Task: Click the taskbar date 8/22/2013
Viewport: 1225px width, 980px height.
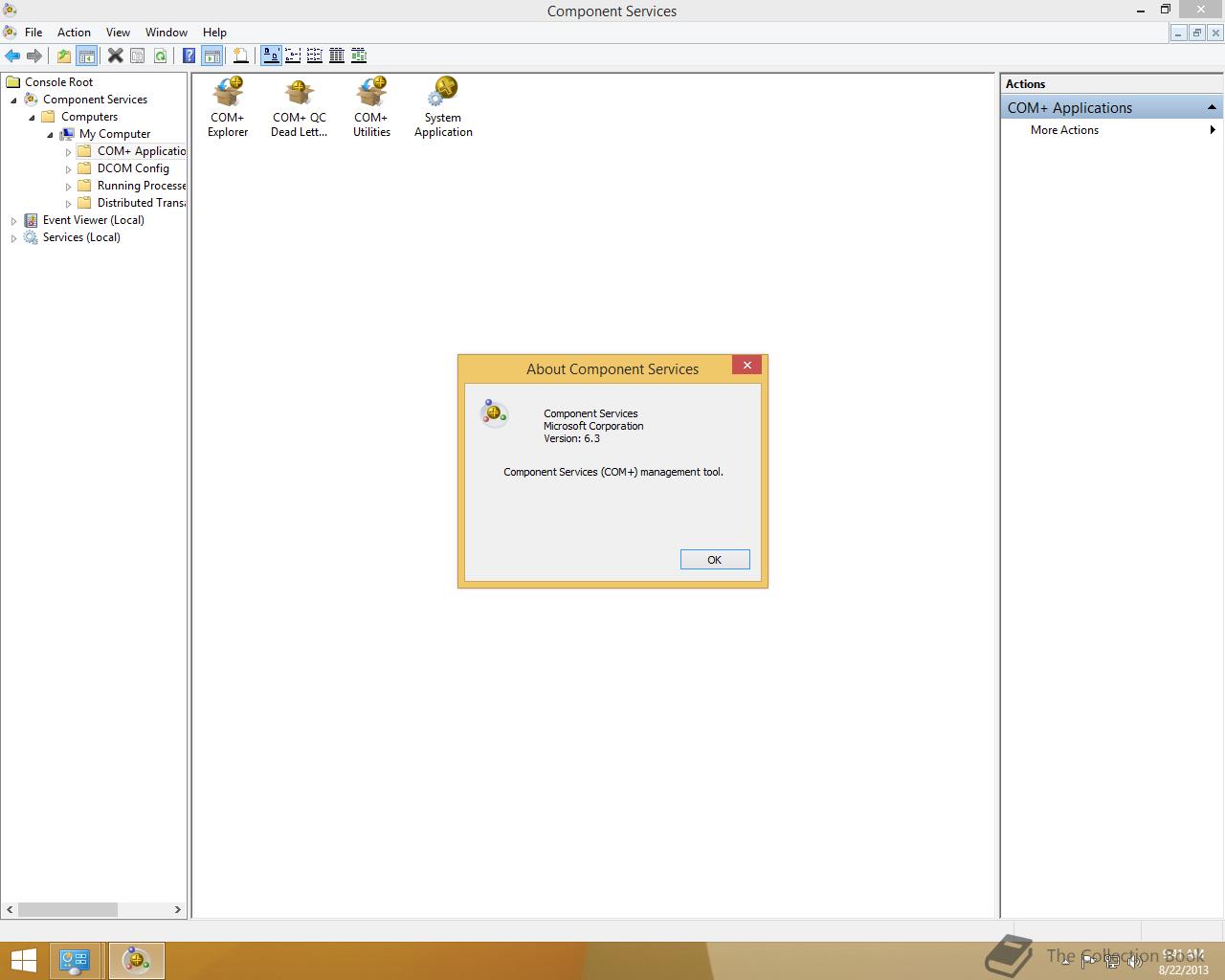Action: click(1184, 969)
